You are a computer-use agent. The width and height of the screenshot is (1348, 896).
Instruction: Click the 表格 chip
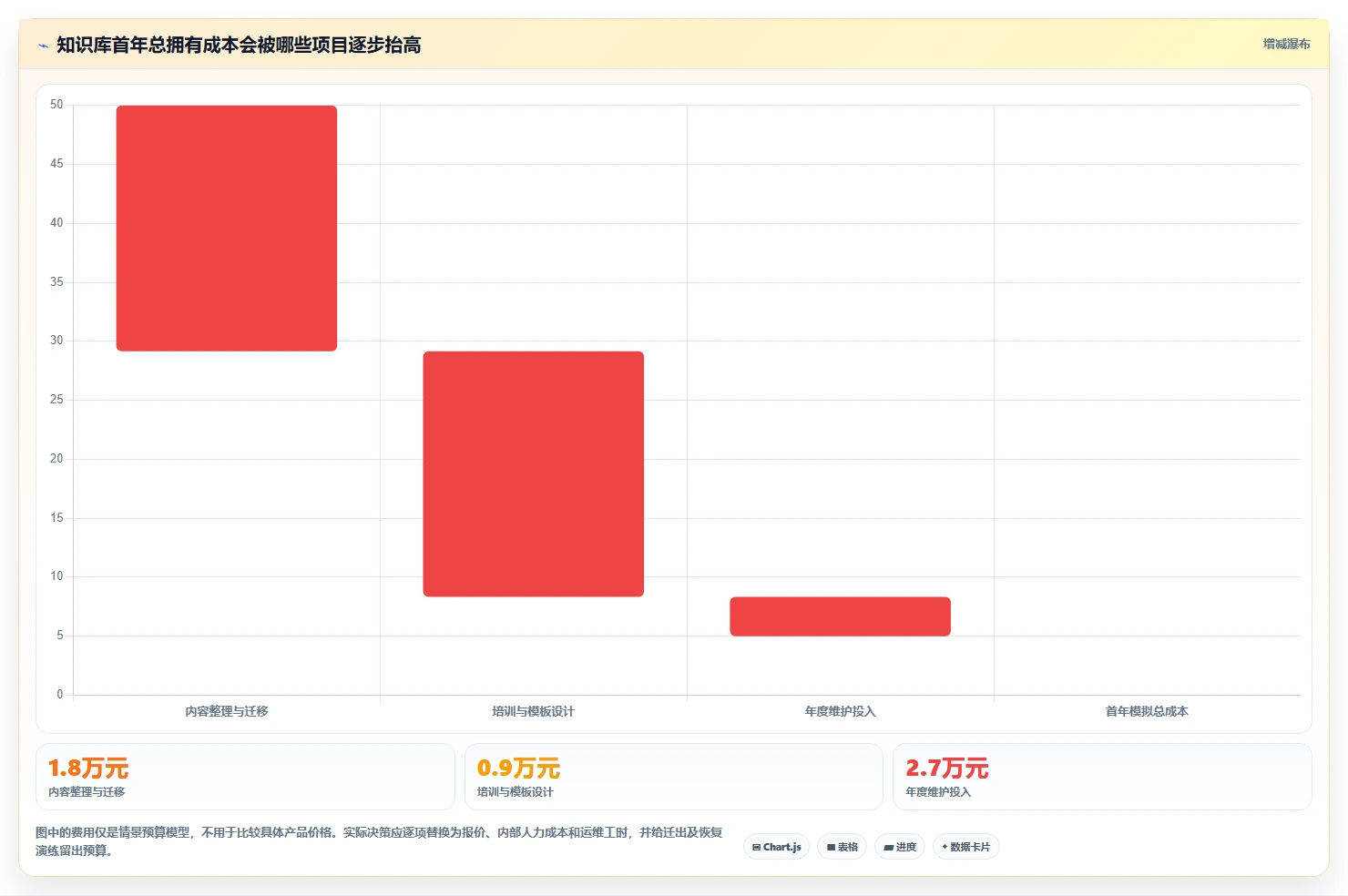click(x=842, y=847)
